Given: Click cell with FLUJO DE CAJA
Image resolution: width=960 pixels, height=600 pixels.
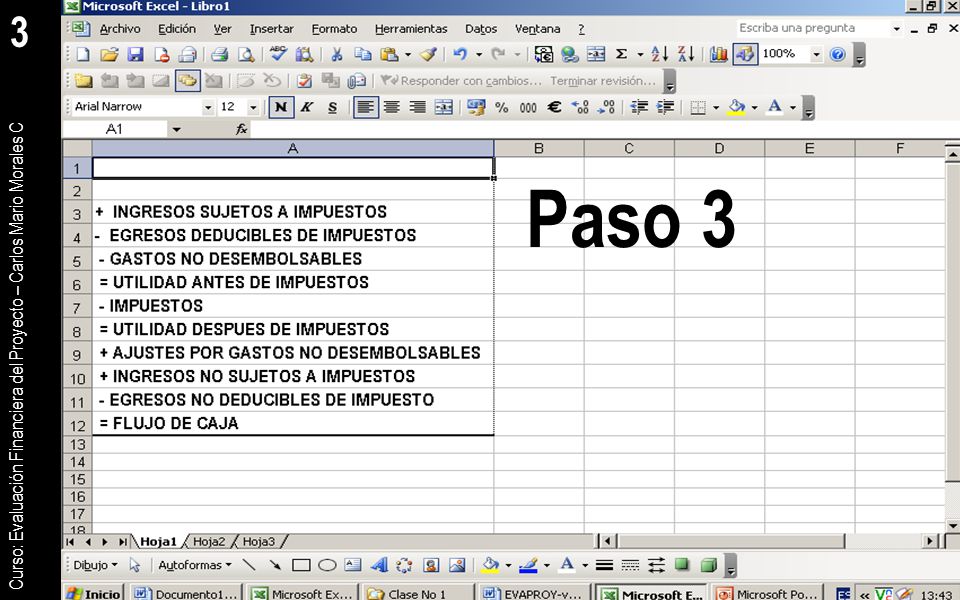Looking at the screenshot, I should tap(293, 423).
